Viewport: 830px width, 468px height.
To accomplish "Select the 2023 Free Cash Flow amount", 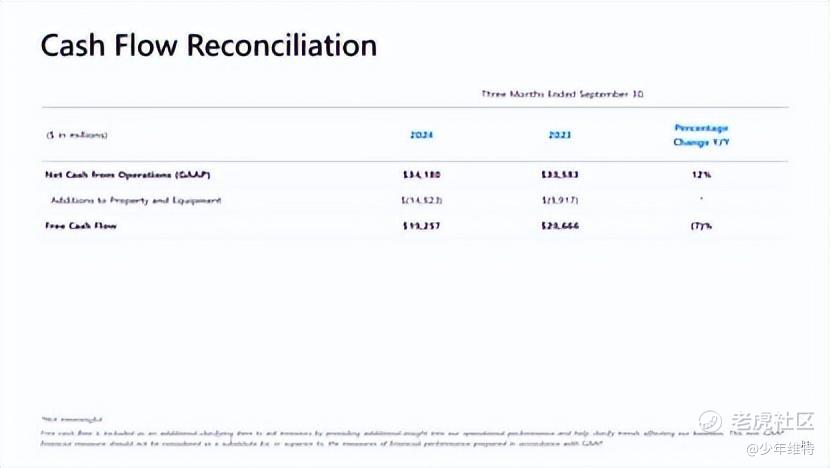I will 560,226.
